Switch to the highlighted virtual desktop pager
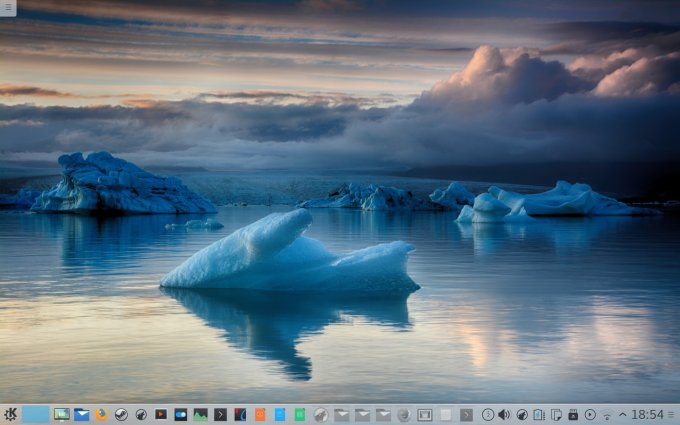This screenshot has height=425, width=680. [x=36, y=414]
